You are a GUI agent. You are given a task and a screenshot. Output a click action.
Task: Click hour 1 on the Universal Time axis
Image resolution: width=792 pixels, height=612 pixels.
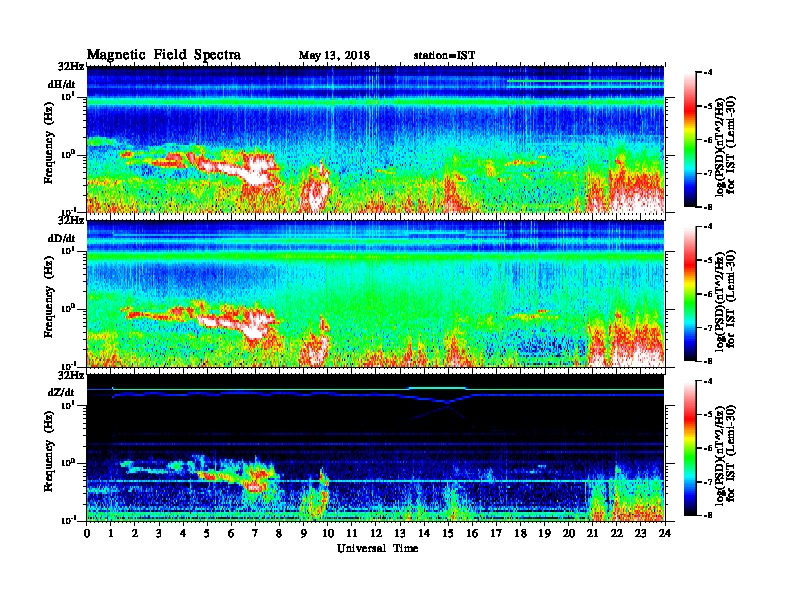pos(111,533)
